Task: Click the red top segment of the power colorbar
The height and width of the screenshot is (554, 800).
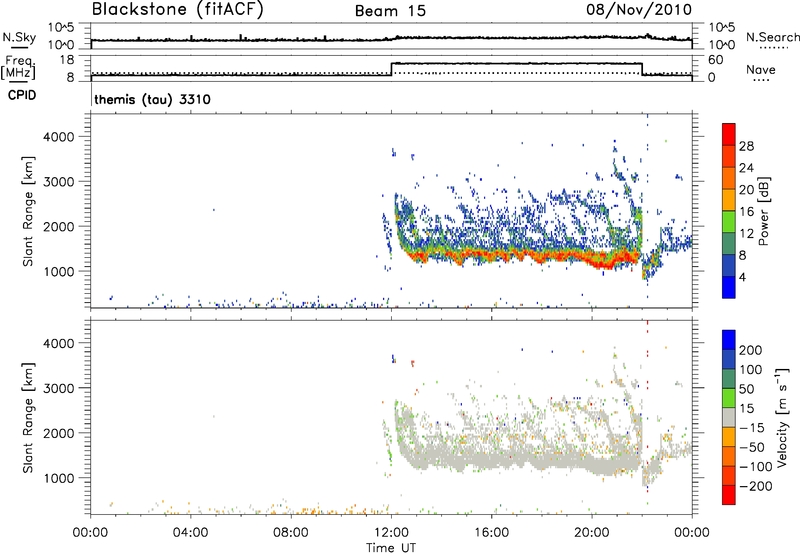Action: click(x=729, y=135)
